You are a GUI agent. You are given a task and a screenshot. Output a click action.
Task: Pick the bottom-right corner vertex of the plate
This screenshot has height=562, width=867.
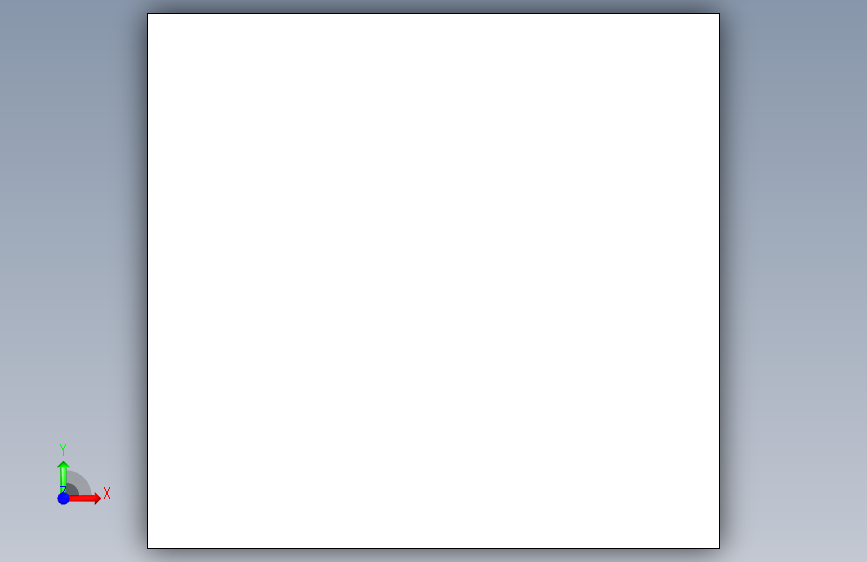pyautogui.click(x=719, y=548)
